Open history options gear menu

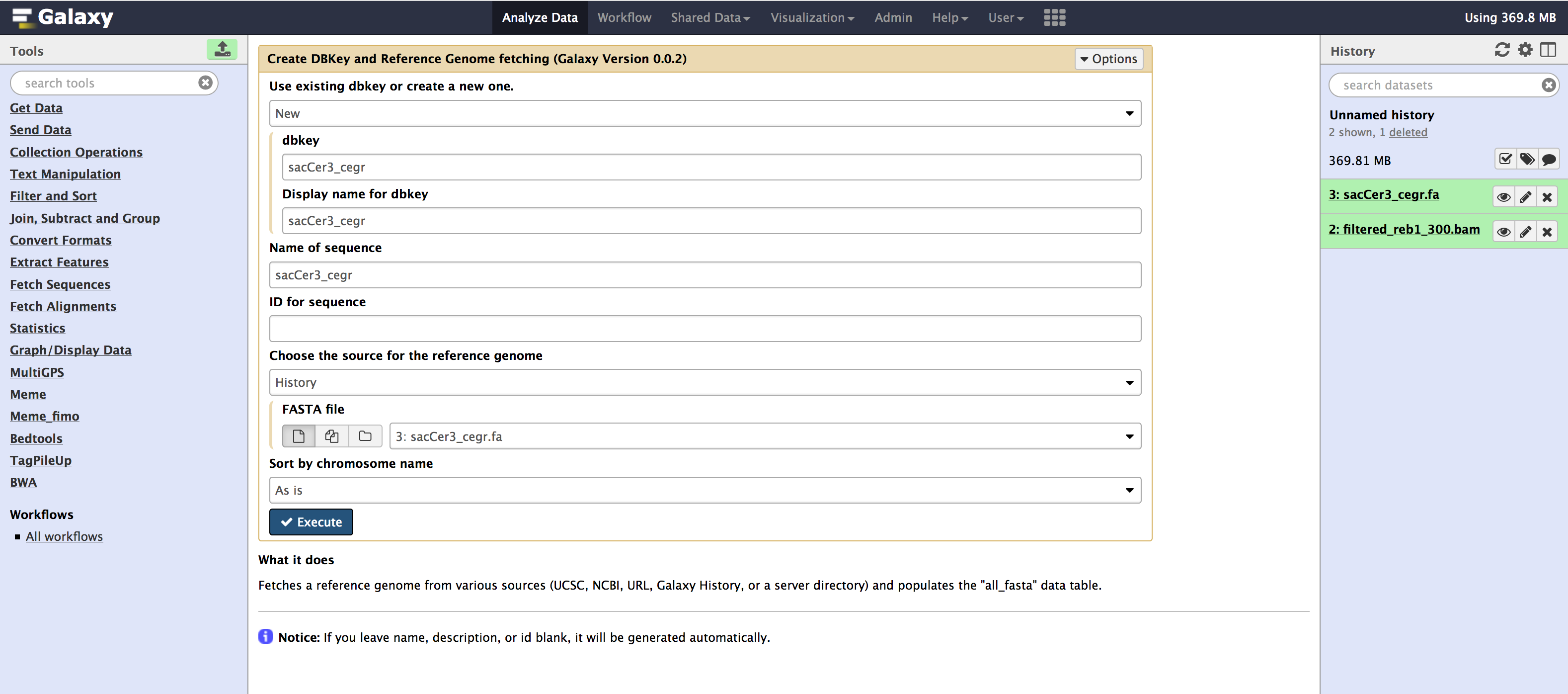[x=1525, y=50]
